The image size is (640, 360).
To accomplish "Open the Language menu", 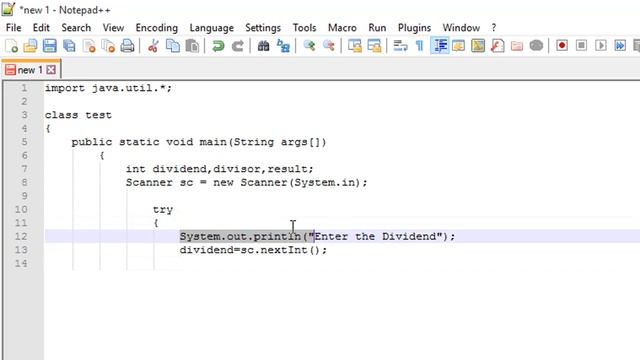I will coord(211,28).
